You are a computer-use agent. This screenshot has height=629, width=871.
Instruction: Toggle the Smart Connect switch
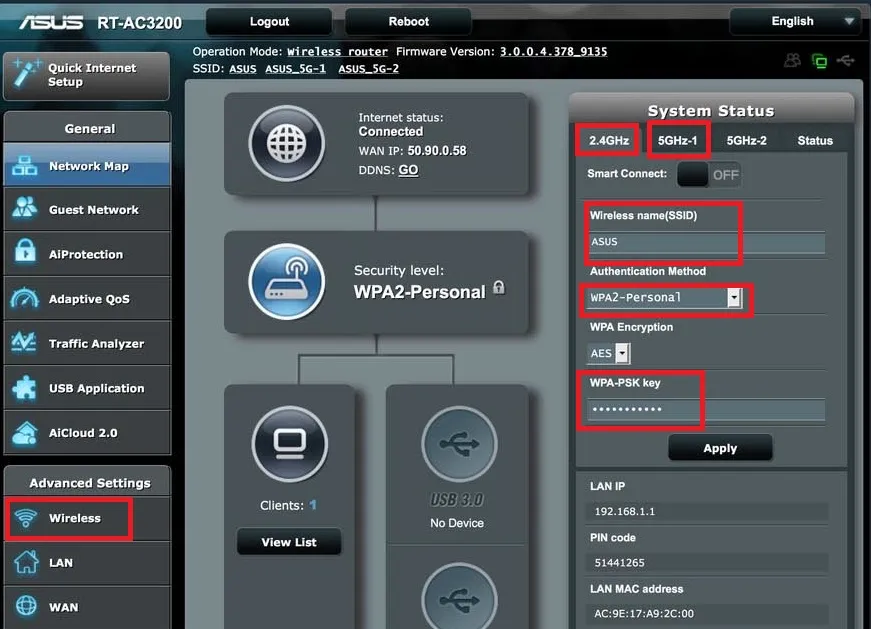[x=709, y=174]
